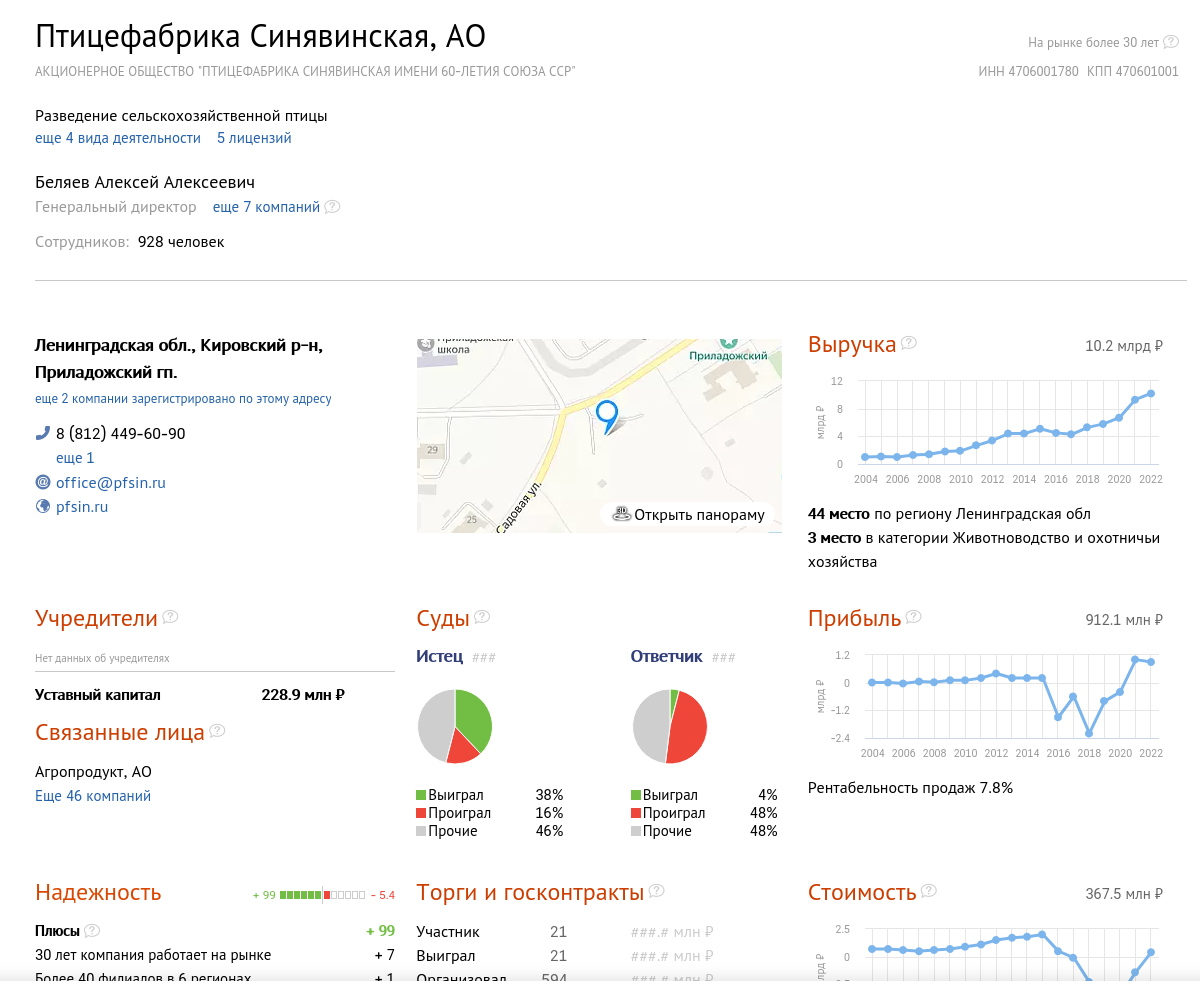The image size is (1200, 984).
Task: Open the pfsin.ru website link
Action: click(82, 507)
